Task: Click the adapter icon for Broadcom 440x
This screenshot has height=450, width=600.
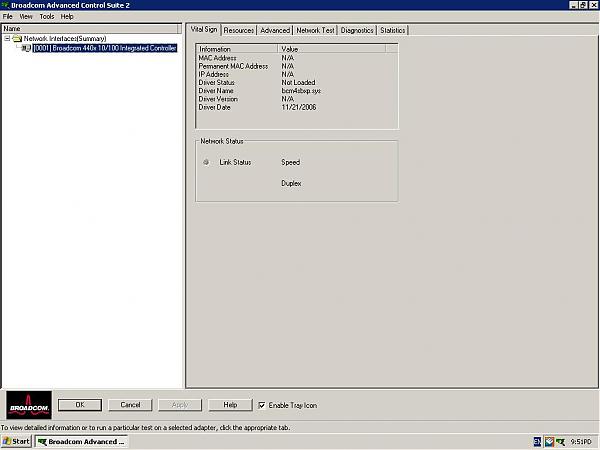Action: click(26, 48)
